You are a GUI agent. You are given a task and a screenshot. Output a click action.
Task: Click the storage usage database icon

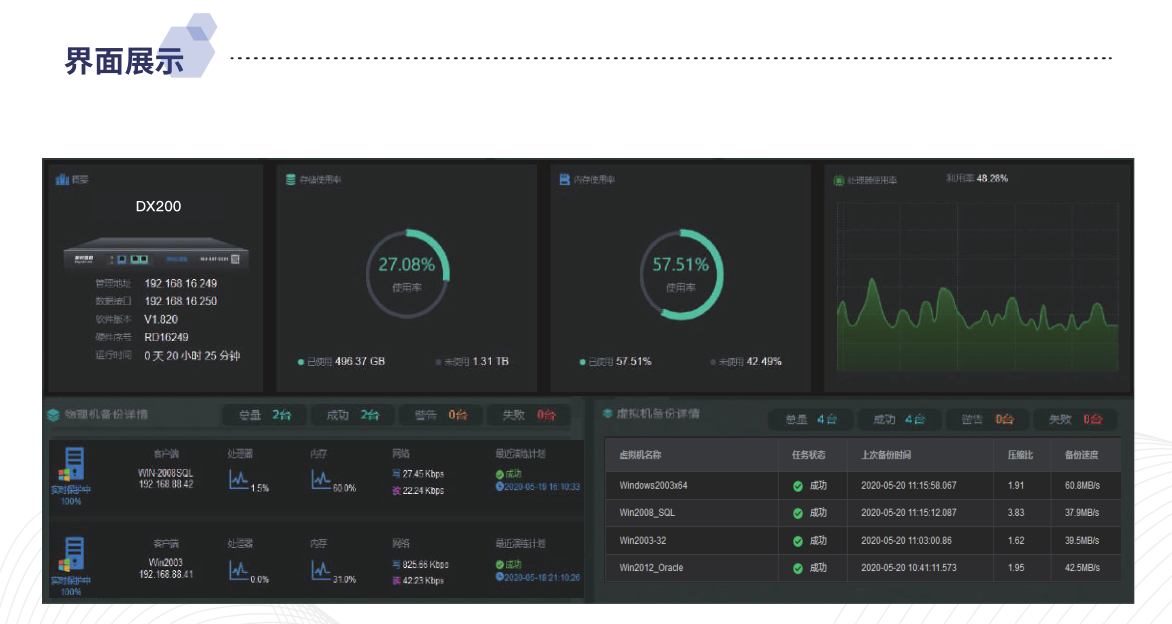[x=291, y=180]
